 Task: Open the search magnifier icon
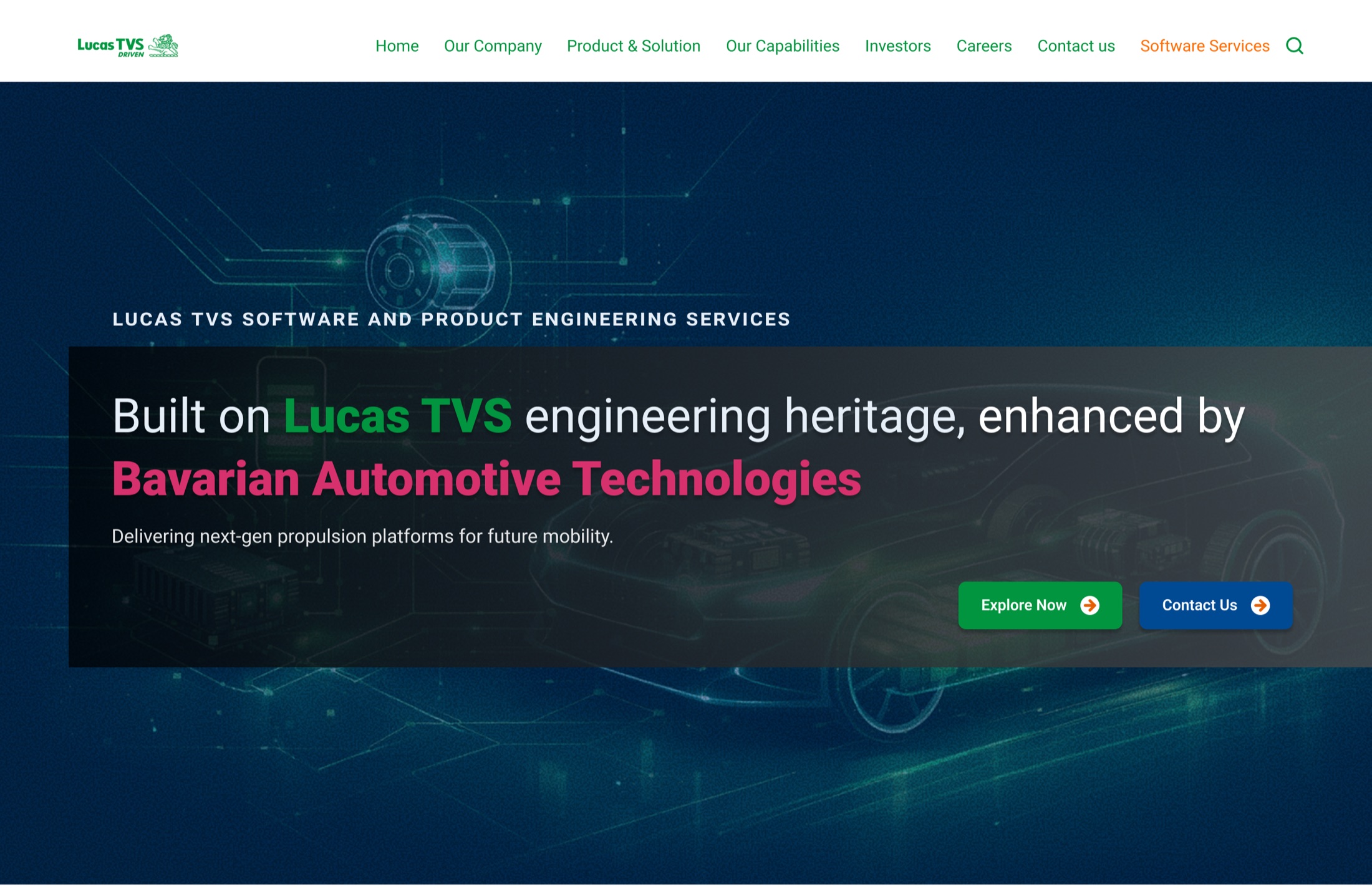[1295, 46]
